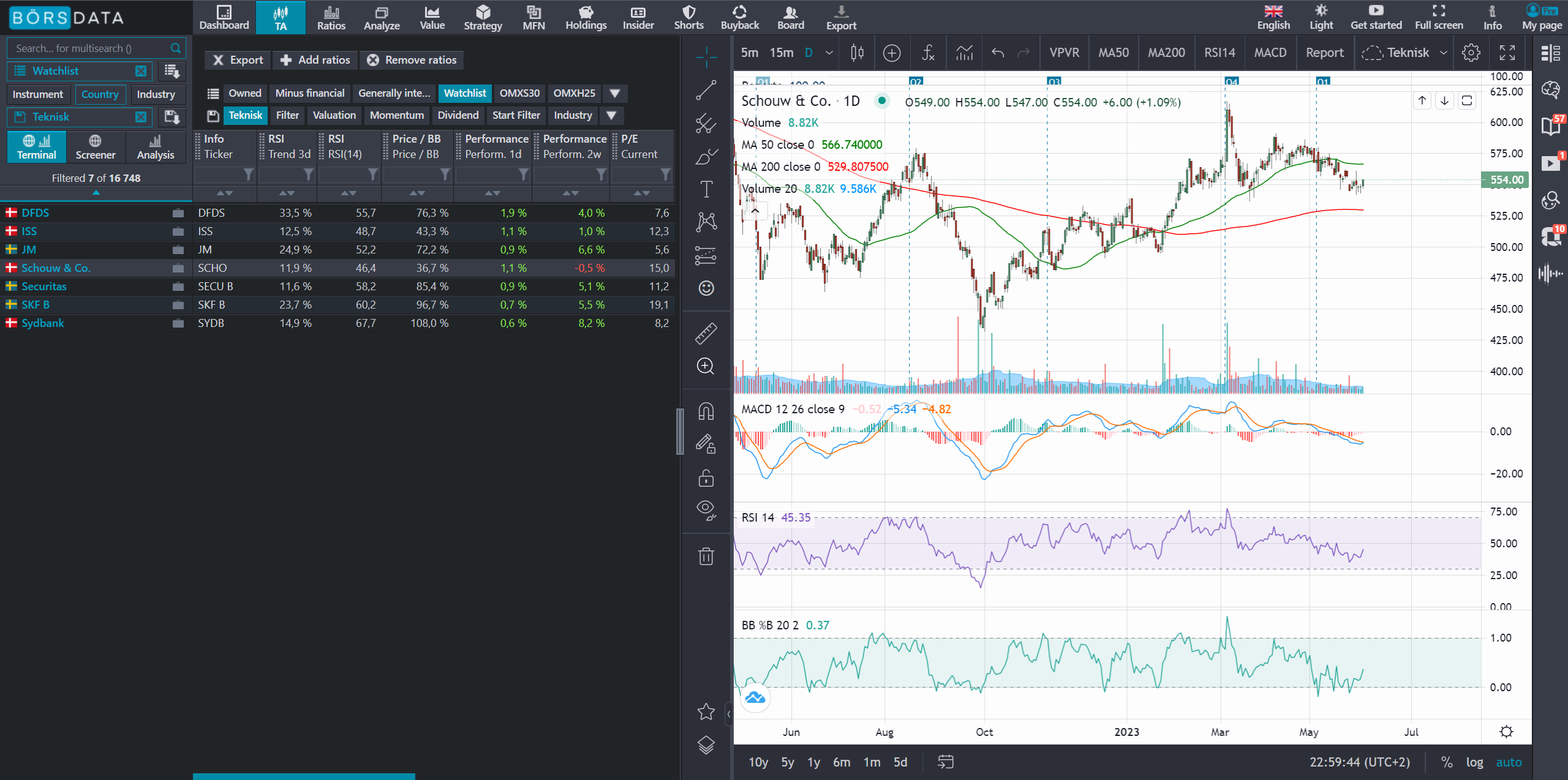Image resolution: width=1568 pixels, height=780 pixels.
Task: Switch to the Valuation tab
Action: 334,115
